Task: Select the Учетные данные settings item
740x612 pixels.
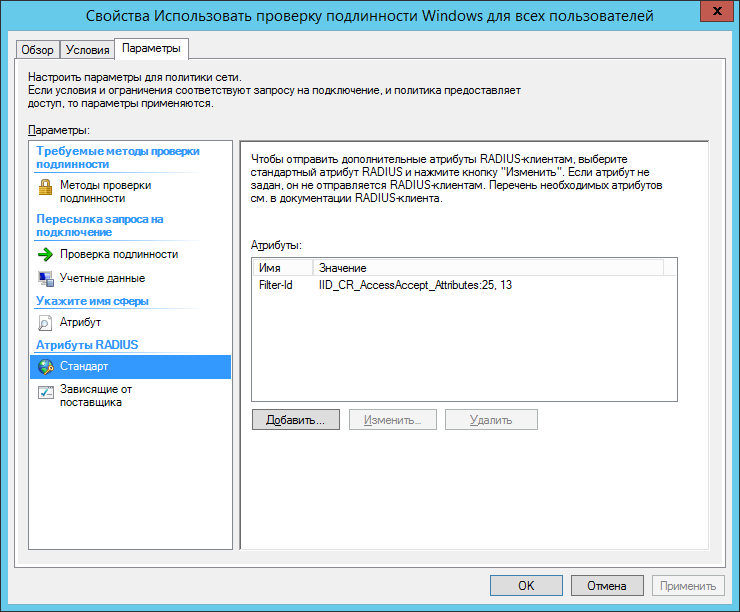Action: click(x=102, y=278)
